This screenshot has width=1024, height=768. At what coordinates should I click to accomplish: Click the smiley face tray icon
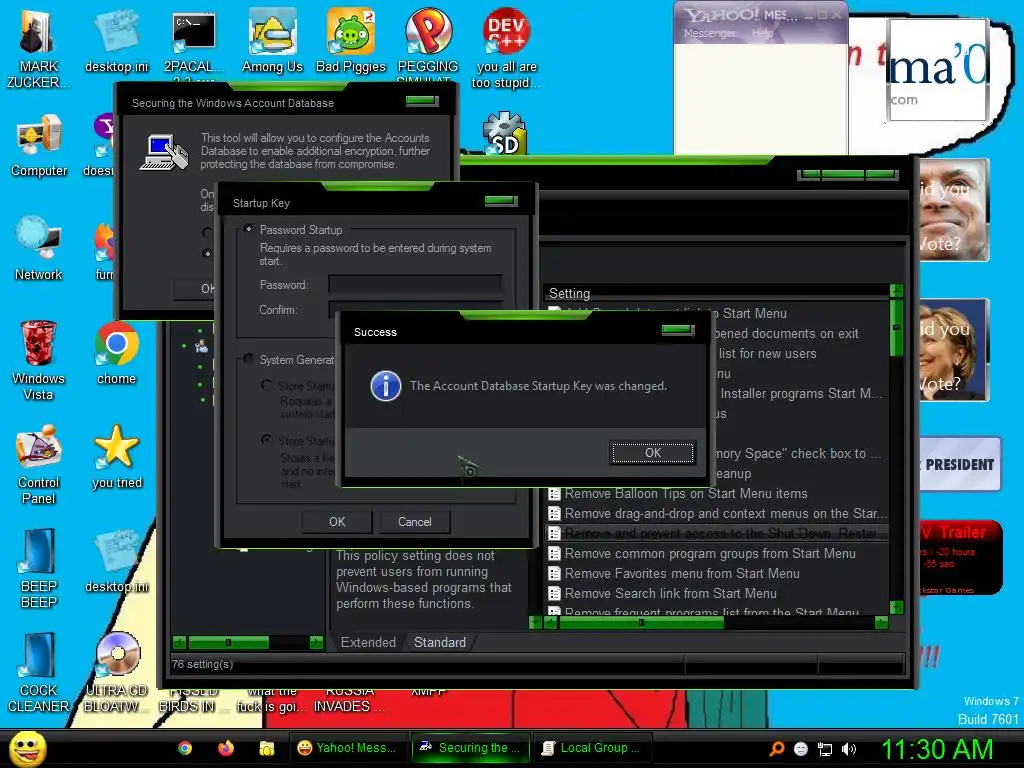click(x=801, y=749)
